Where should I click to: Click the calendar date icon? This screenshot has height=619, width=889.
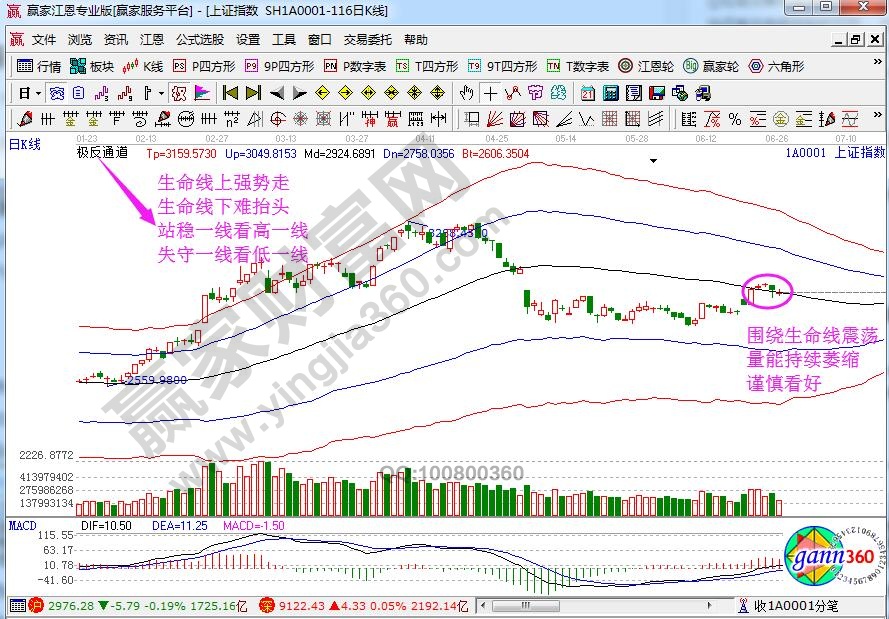click(x=585, y=93)
